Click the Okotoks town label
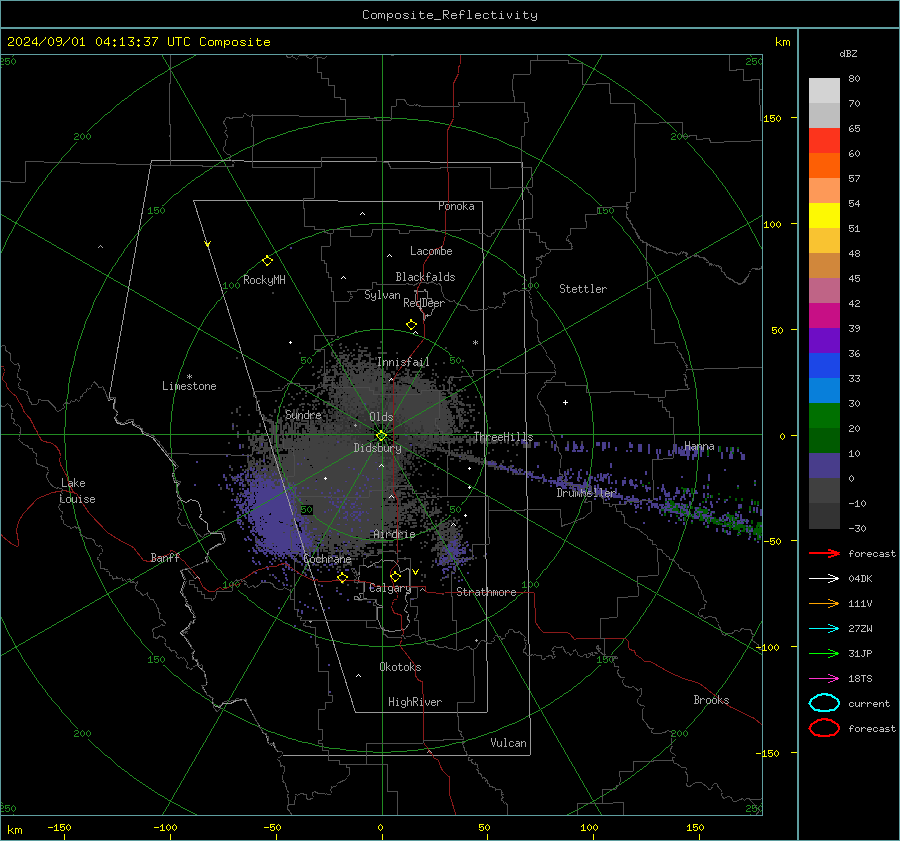Image resolution: width=900 pixels, height=841 pixels. [400, 667]
